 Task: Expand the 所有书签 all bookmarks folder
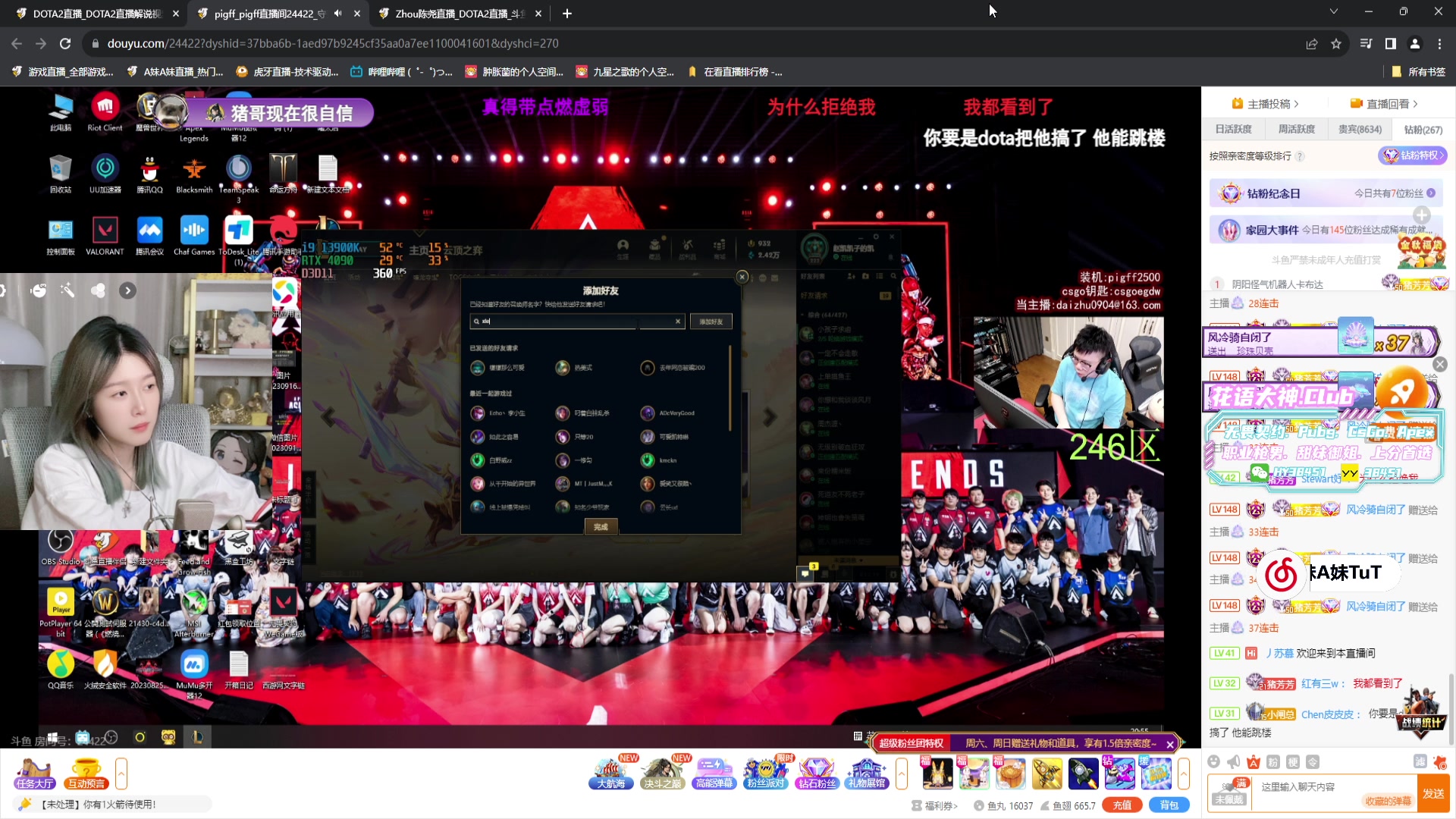(1419, 72)
